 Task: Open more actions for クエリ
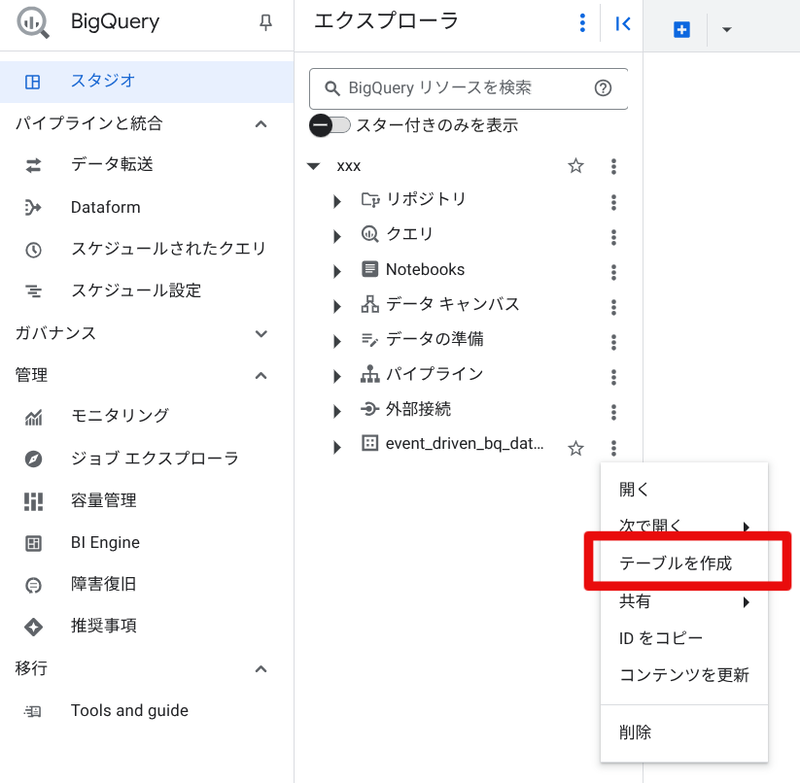click(x=613, y=237)
